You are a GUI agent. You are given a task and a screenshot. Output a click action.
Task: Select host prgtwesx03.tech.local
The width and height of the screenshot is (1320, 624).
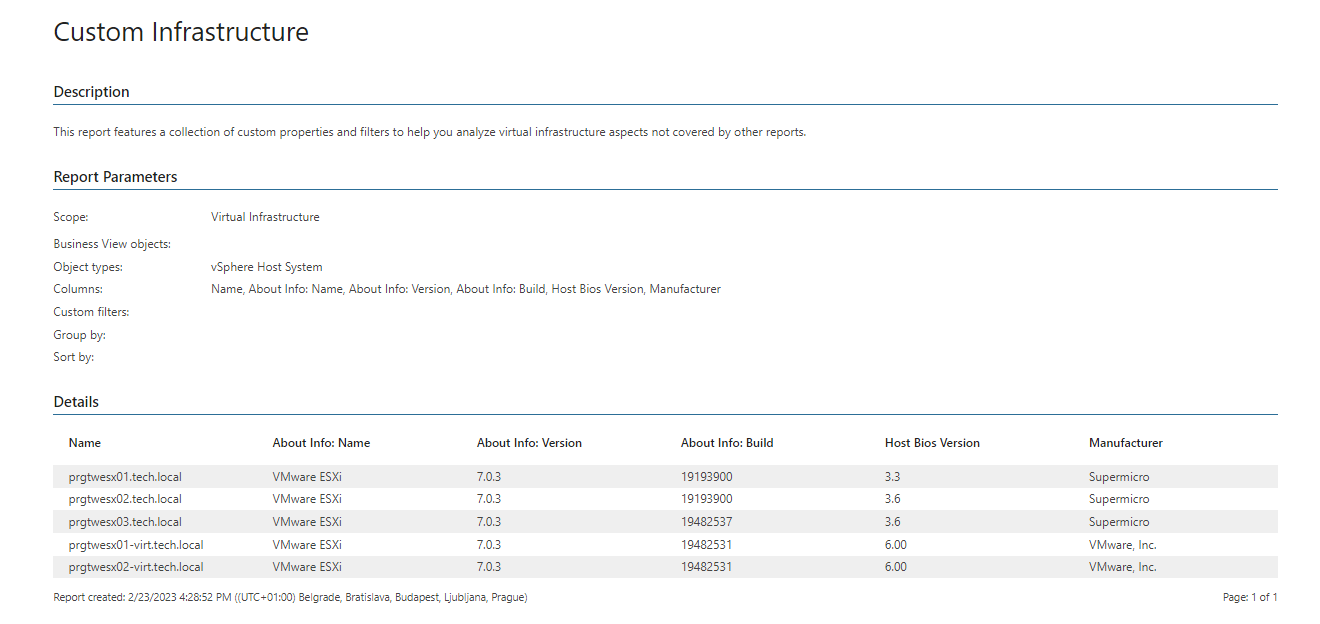tap(125, 522)
